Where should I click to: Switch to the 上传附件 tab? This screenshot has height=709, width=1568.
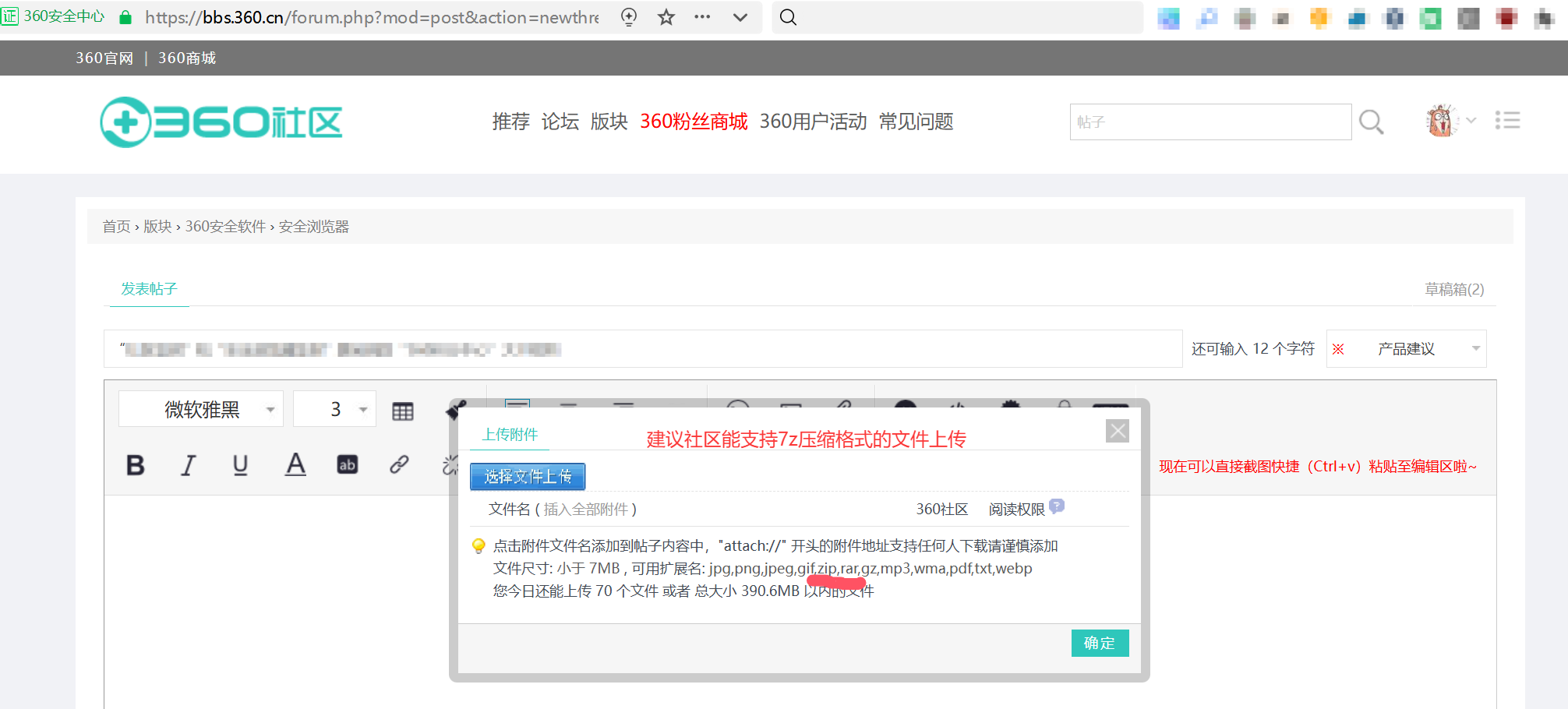pyautogui.click(x=510, y=435)
